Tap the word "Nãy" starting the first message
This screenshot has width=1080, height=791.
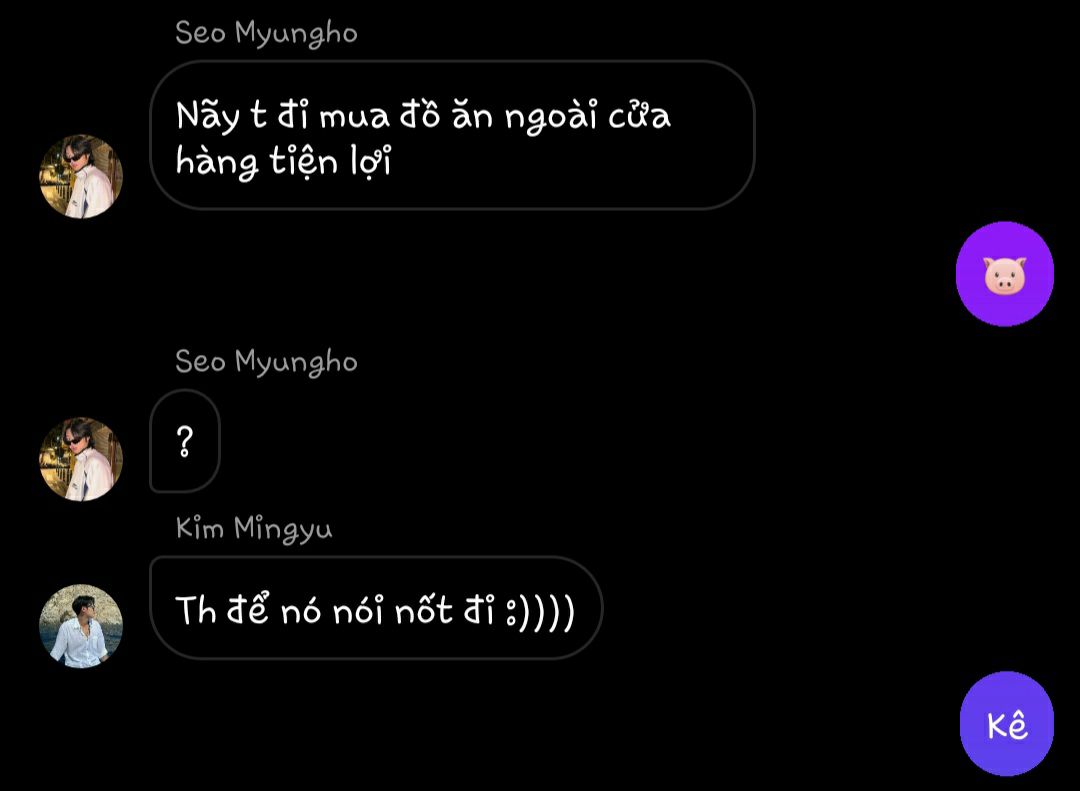208,116
